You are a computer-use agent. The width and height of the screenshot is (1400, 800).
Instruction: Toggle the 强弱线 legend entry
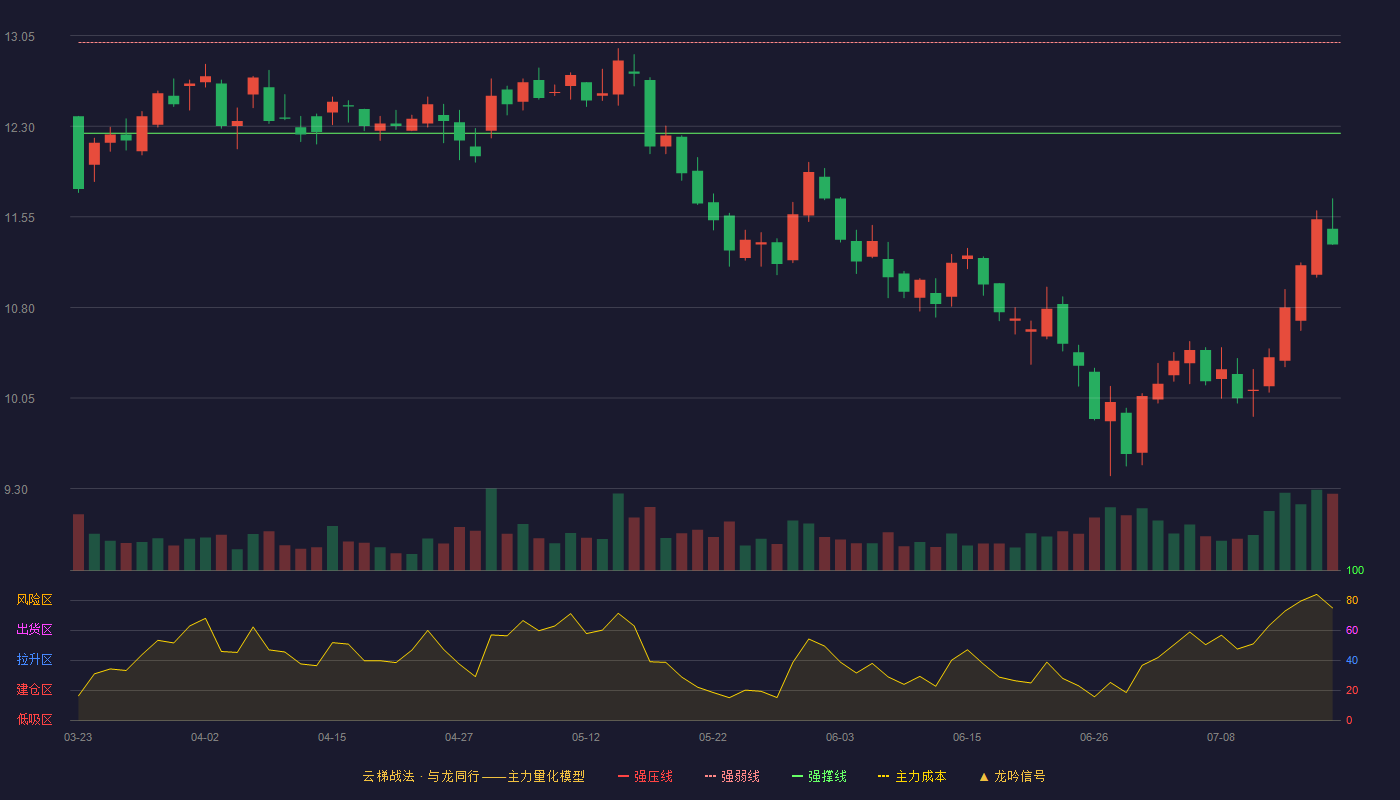point(732,776)
